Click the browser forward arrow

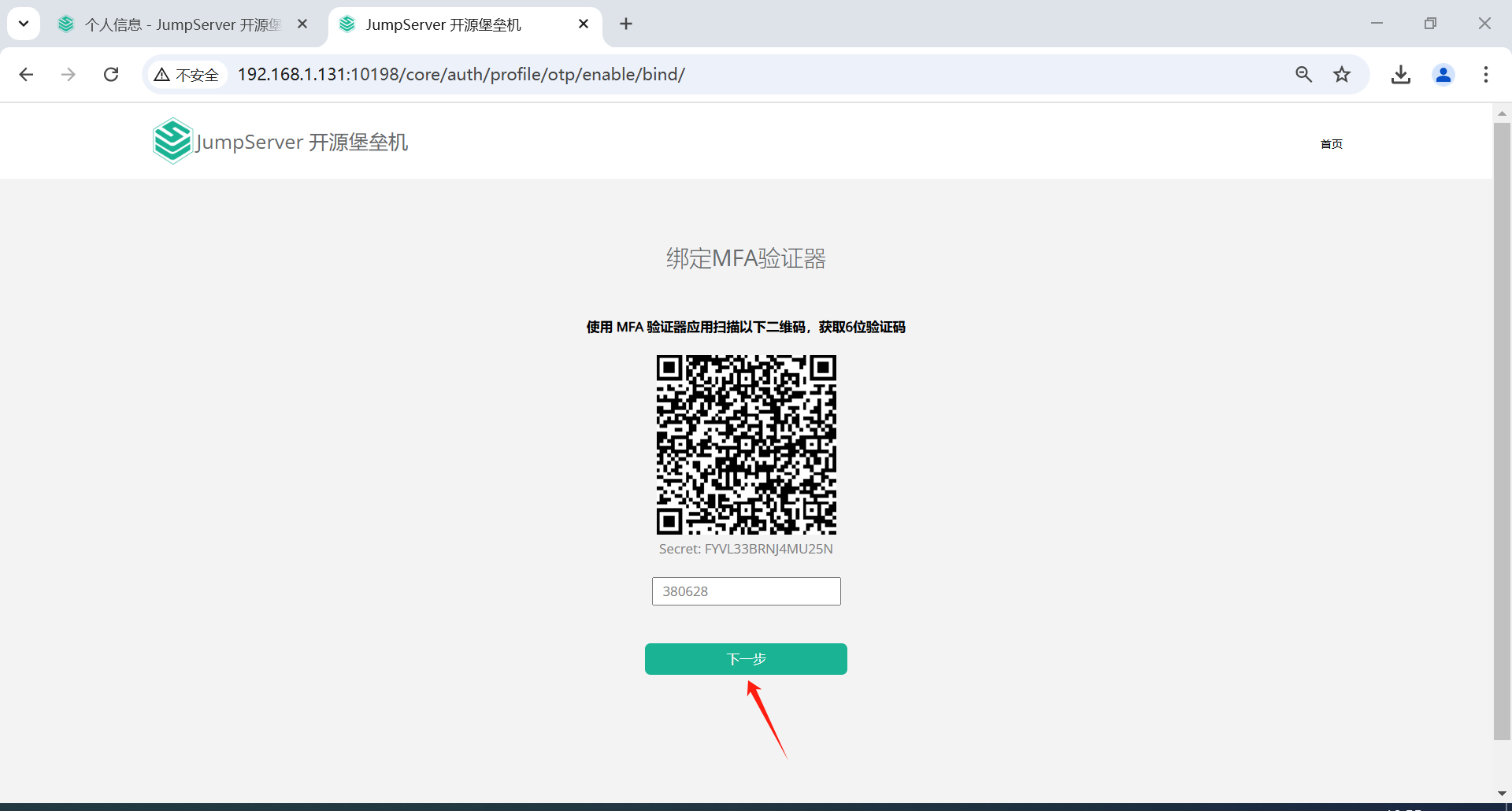point(69,74)
